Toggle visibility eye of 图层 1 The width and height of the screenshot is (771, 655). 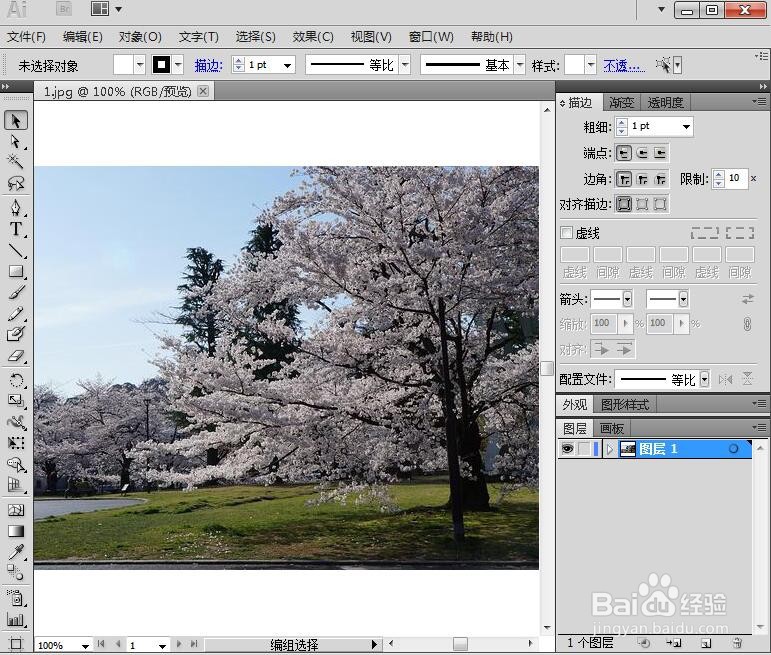pos(567,449)
